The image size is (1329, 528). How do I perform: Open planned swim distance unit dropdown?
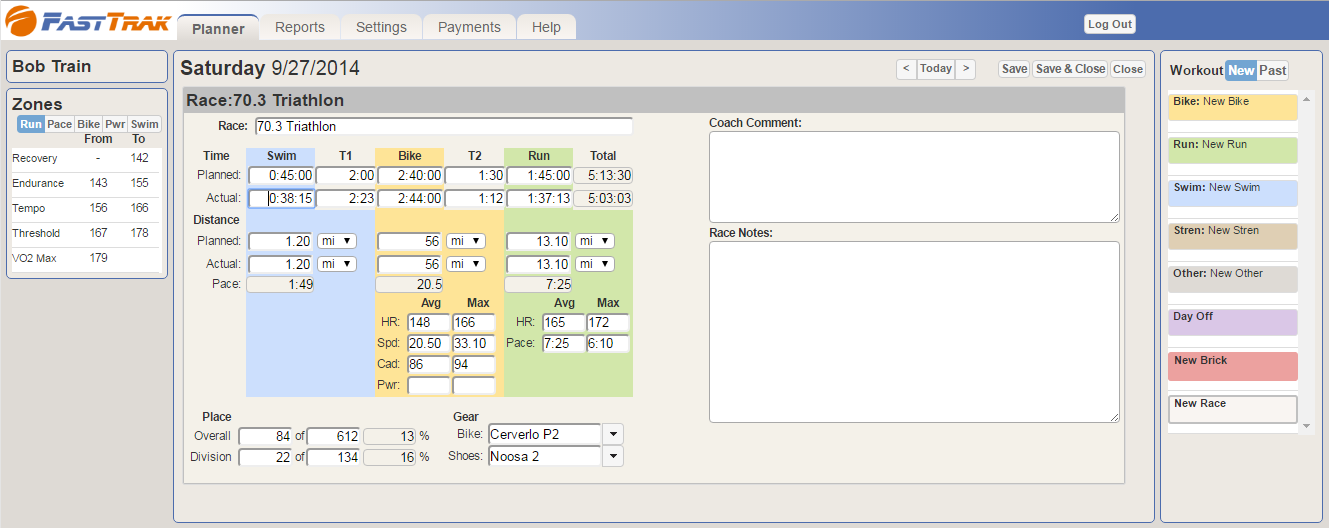[x=336, y=241]
